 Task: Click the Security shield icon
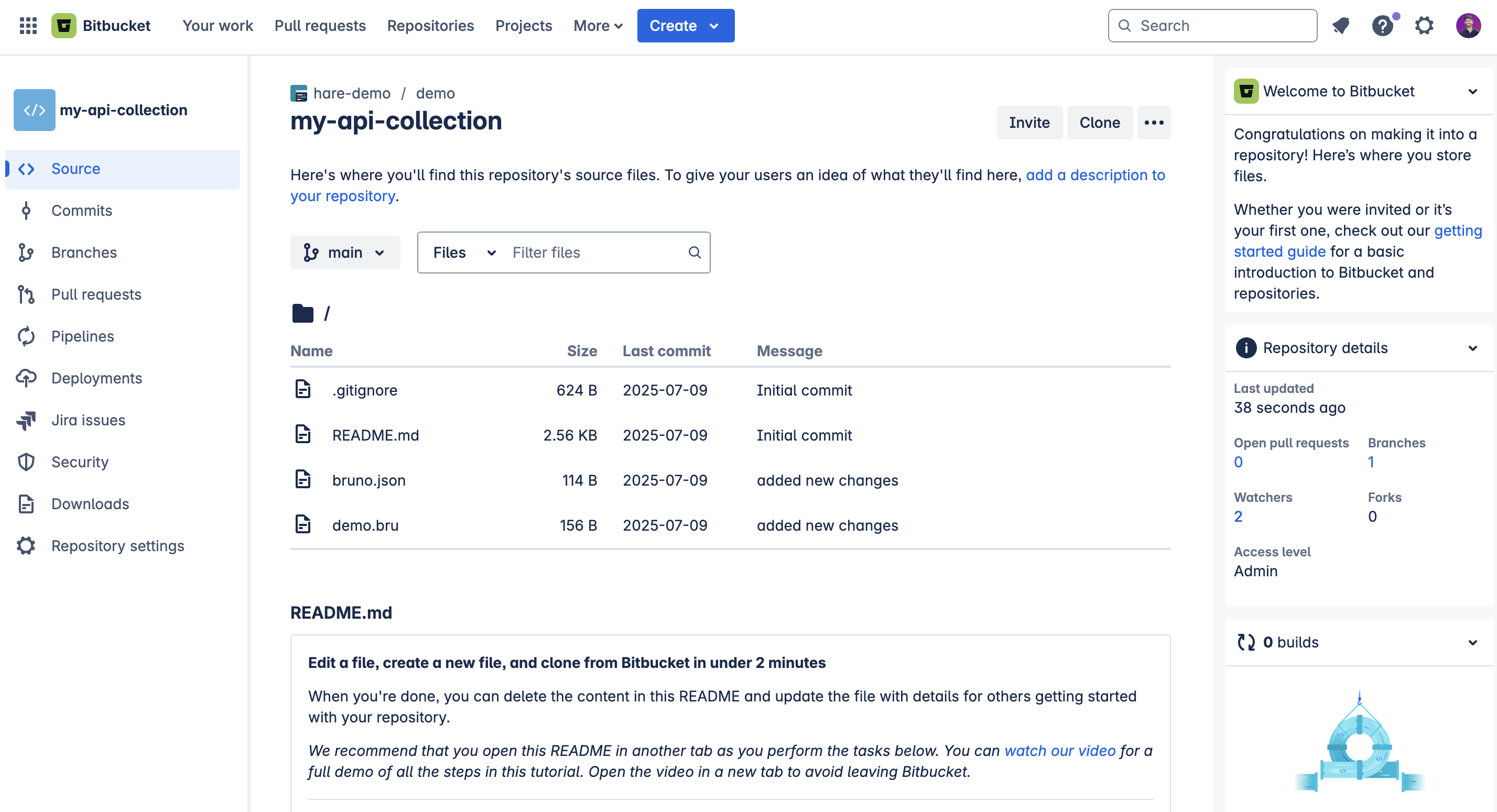click(26, 463)
